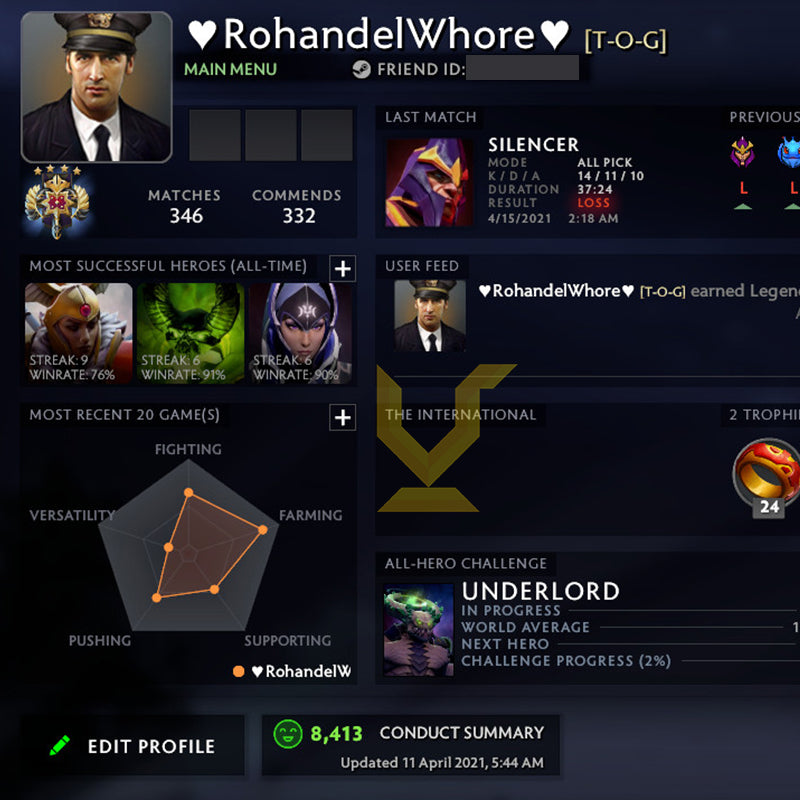The image size is (800, 800).
Task: Open the user feed avatar thumbnail
Action: point(430,315)
